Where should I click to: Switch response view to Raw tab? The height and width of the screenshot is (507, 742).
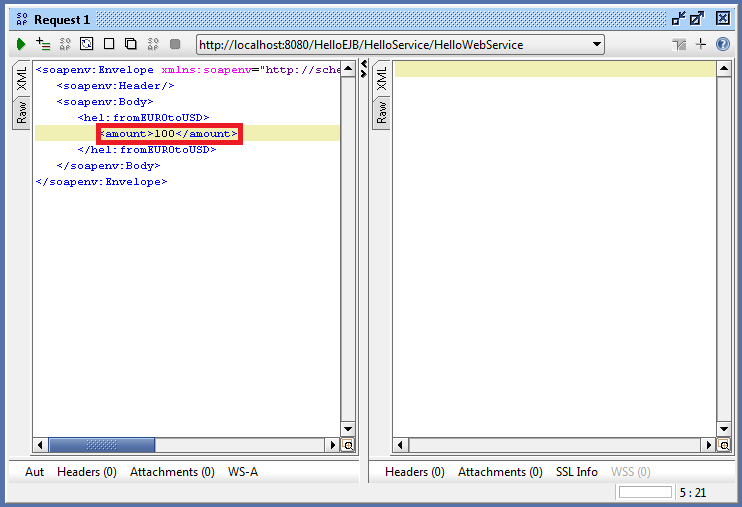[381, 112]
